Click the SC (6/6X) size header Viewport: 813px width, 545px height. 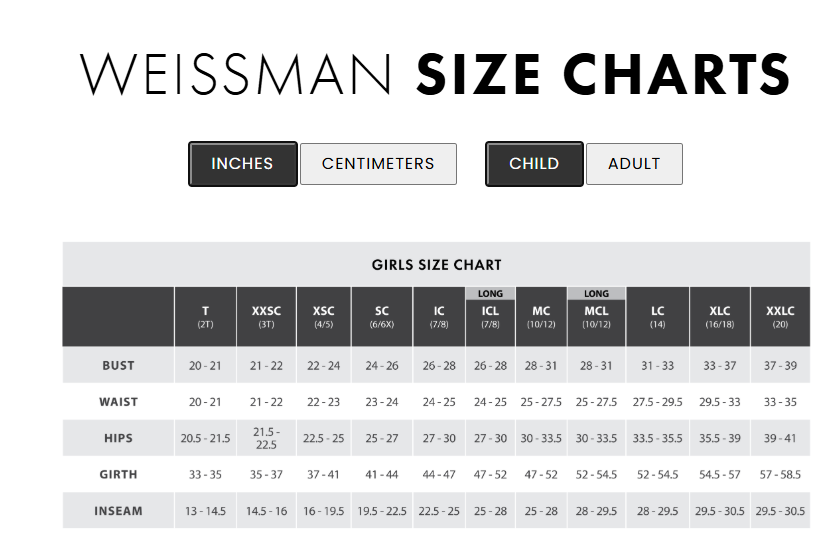382,317
